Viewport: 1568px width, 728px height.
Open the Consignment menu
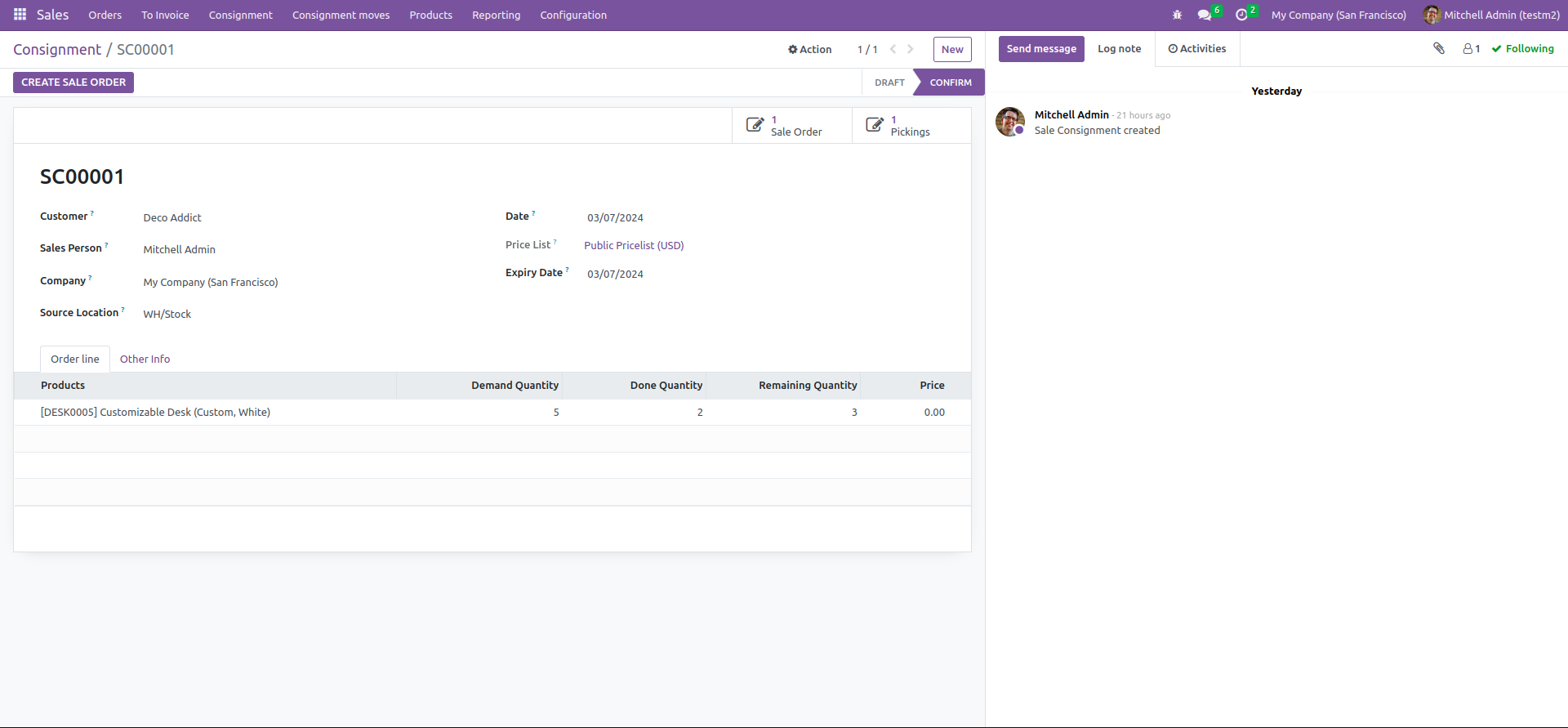(x=241, y=15)
